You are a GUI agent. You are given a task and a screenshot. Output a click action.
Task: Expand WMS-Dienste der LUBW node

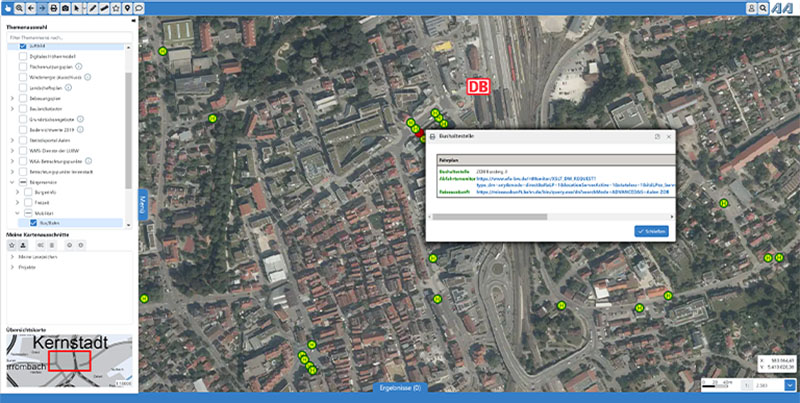[x=12, y=150]
